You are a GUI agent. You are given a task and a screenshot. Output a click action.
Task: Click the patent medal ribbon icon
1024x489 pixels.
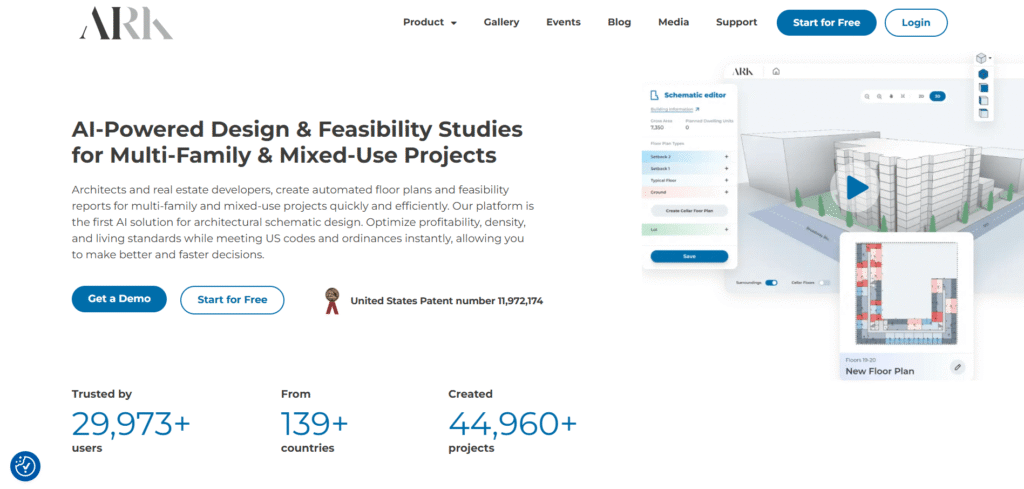tap(332, 300)
